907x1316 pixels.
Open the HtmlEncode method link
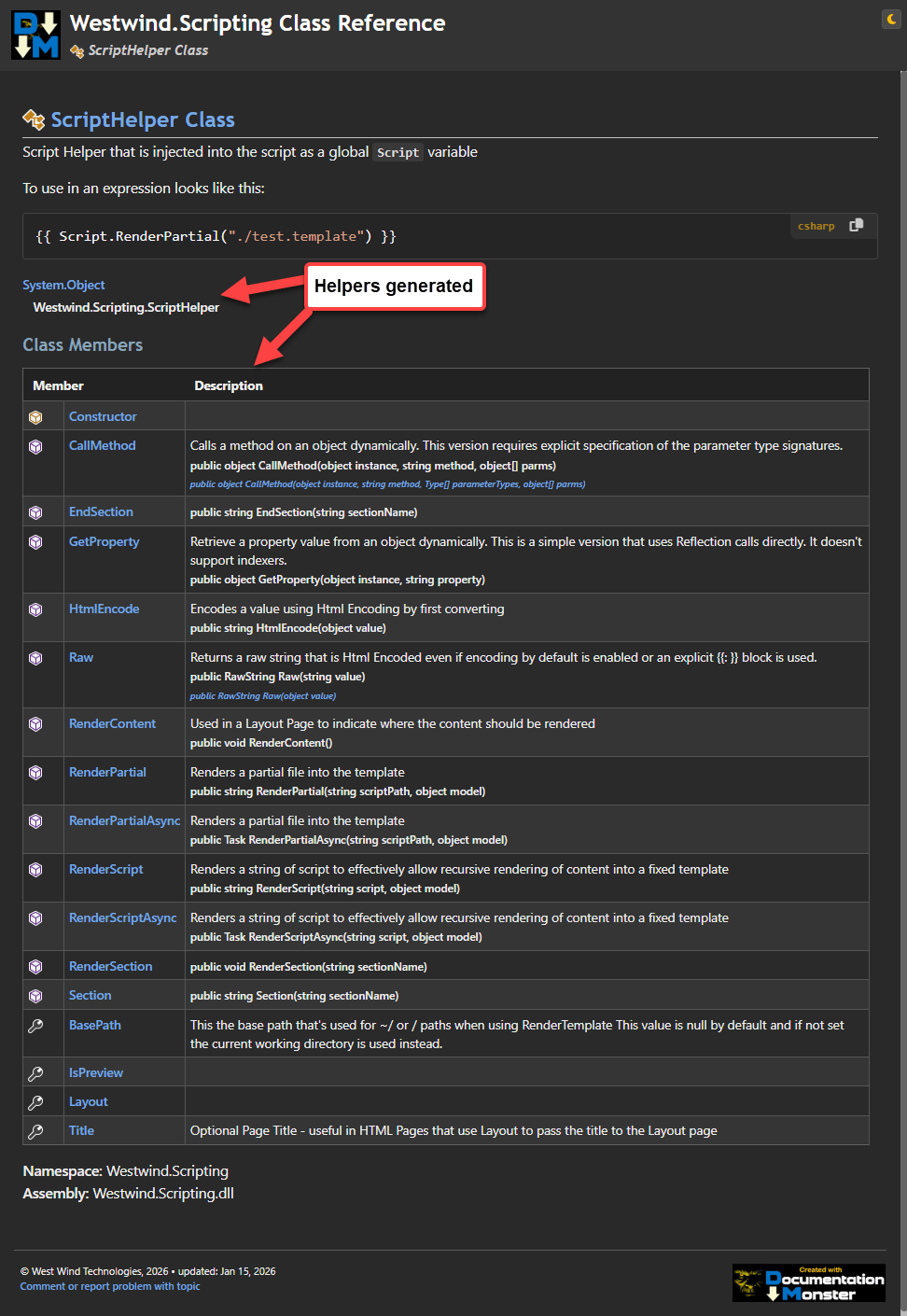[x=104, y=609]
